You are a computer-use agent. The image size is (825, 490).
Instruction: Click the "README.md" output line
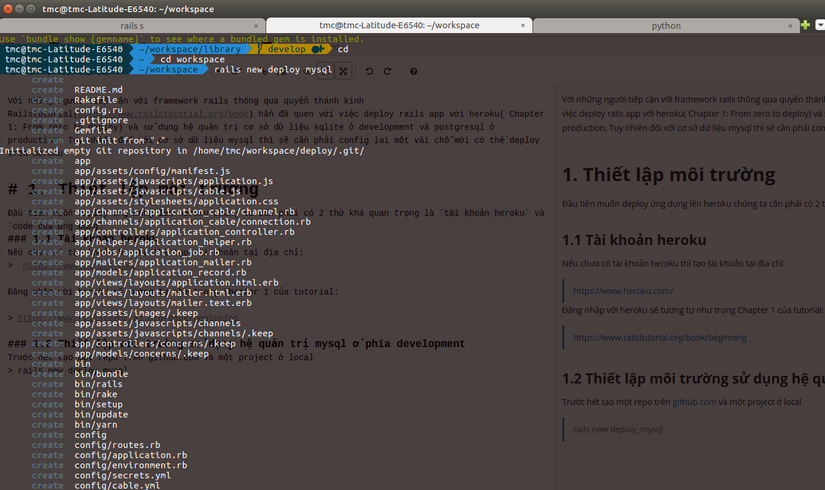(98, 90)
